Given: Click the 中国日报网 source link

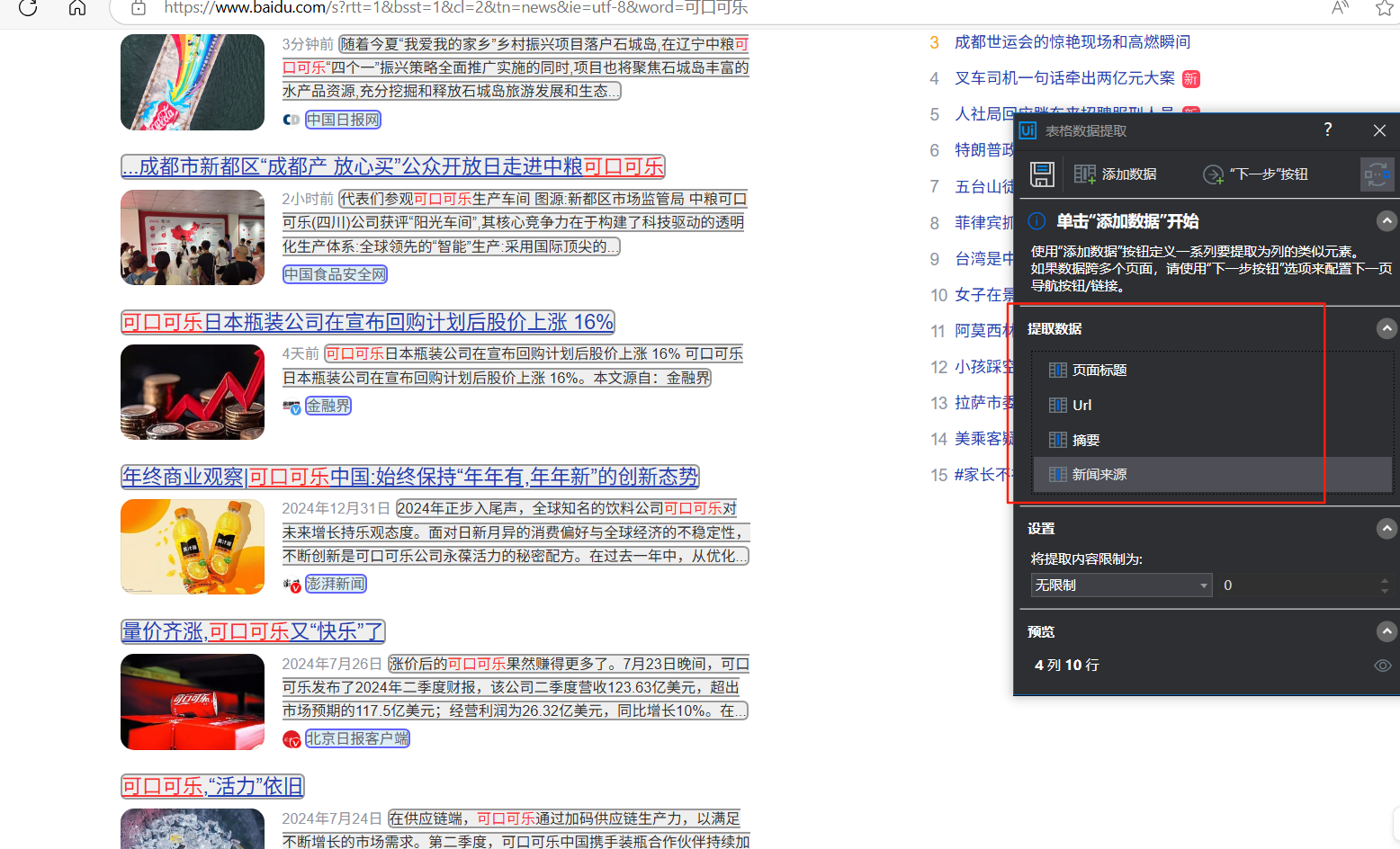Looking at the screenshot, I should (x=343, y=120).
